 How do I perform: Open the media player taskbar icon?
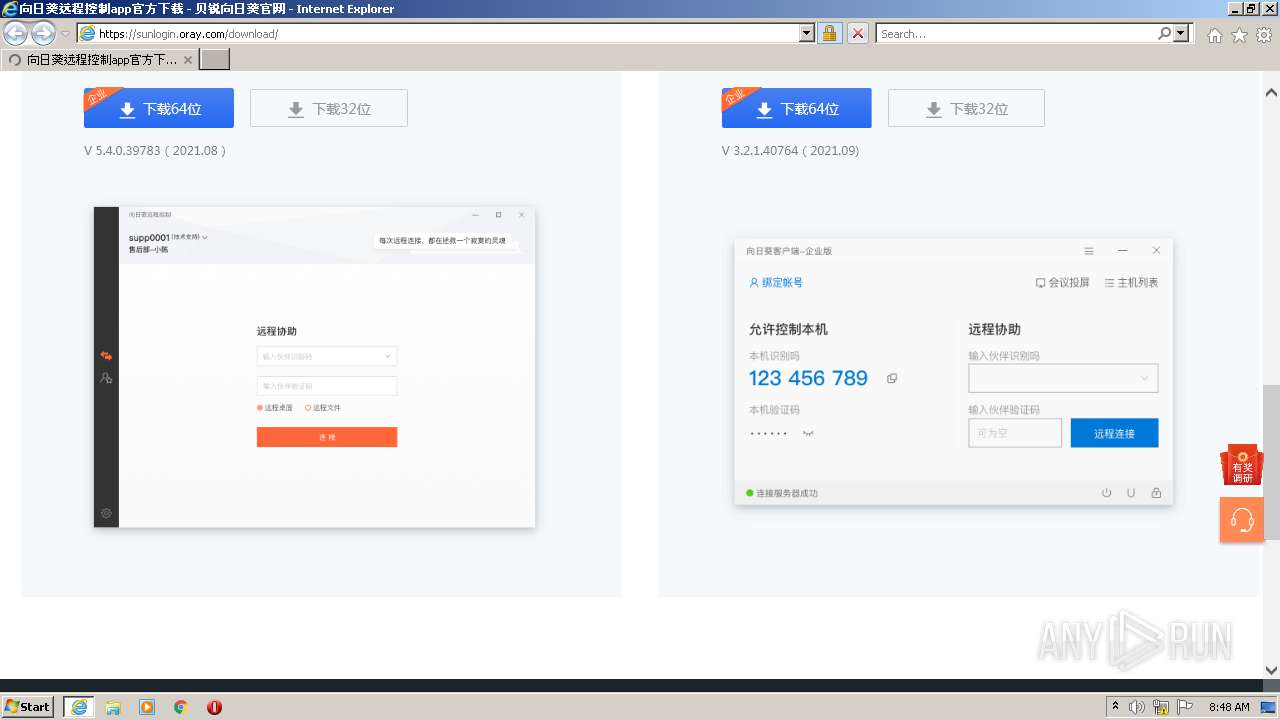(147, 707)
